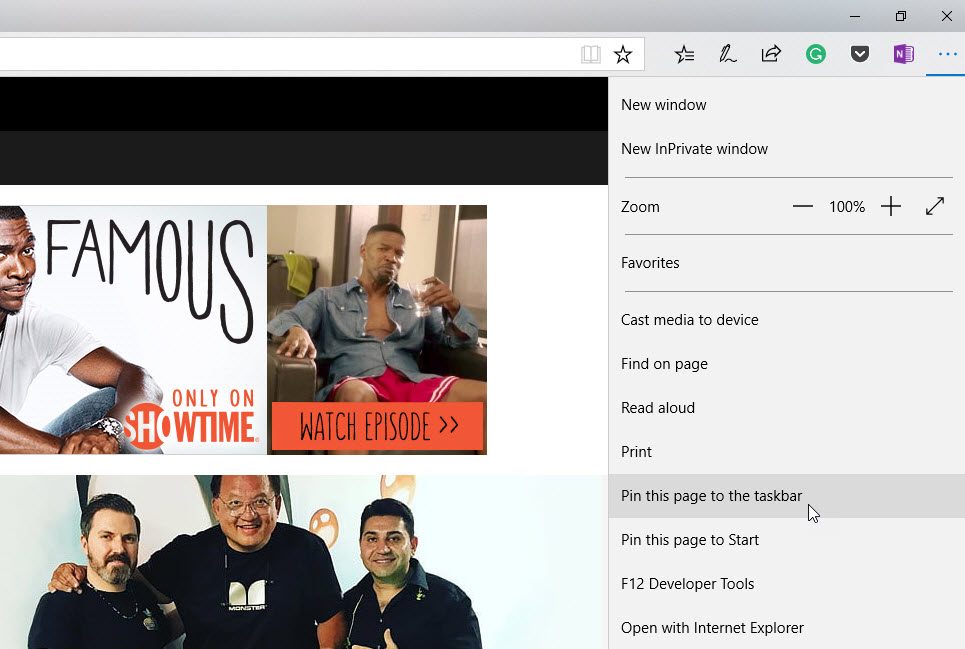Open the OneNote Web Clipper icon
Image resolution: width=965 pixels, height=649 pixels.
(903, 54)
